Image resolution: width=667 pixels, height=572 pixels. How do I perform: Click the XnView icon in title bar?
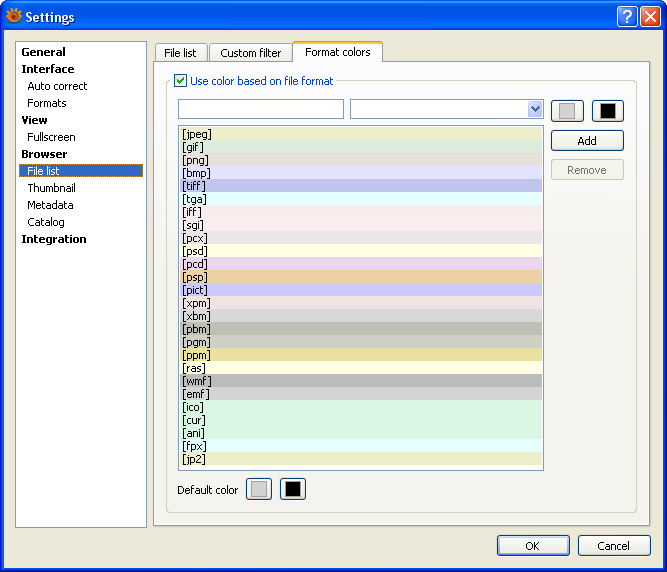[14, 16]
